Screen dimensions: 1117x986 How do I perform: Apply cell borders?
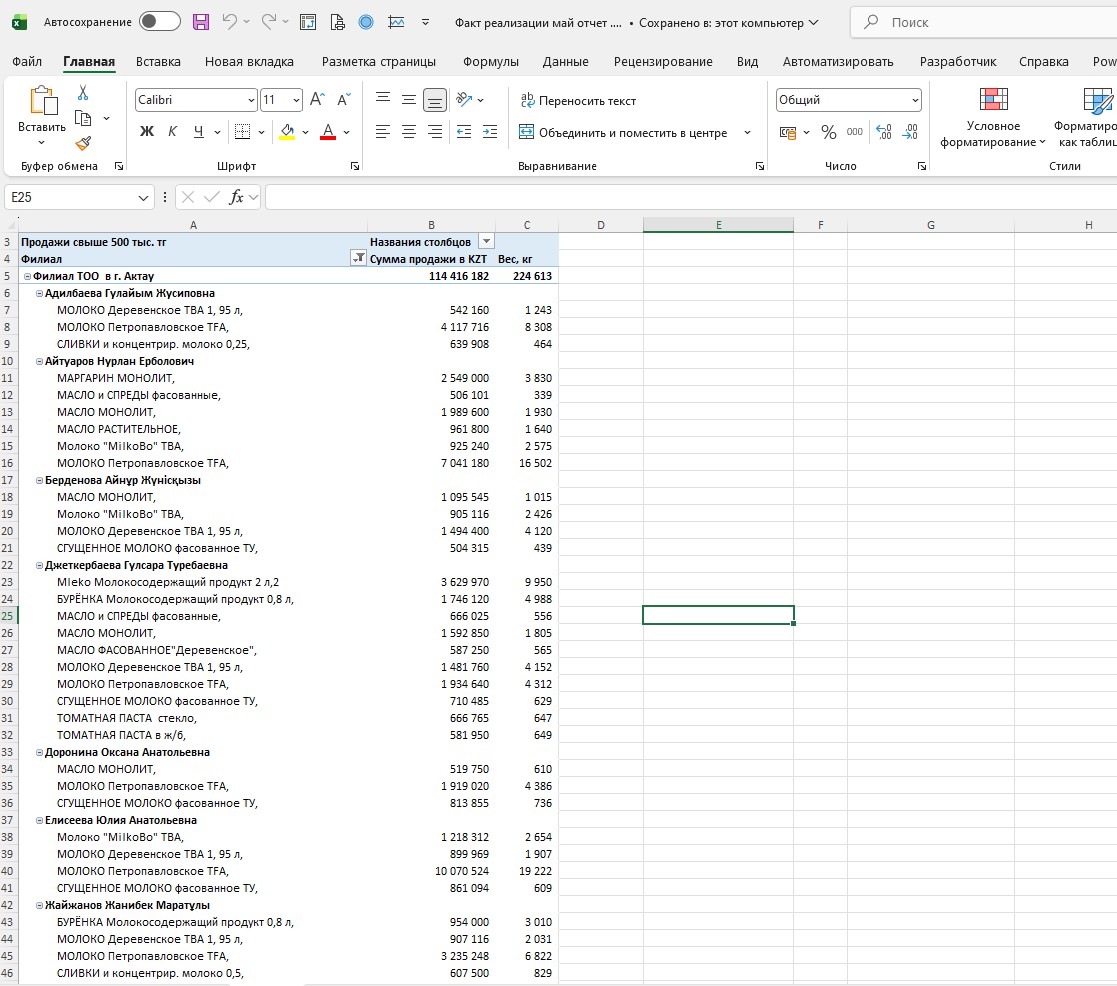point(242,132)
